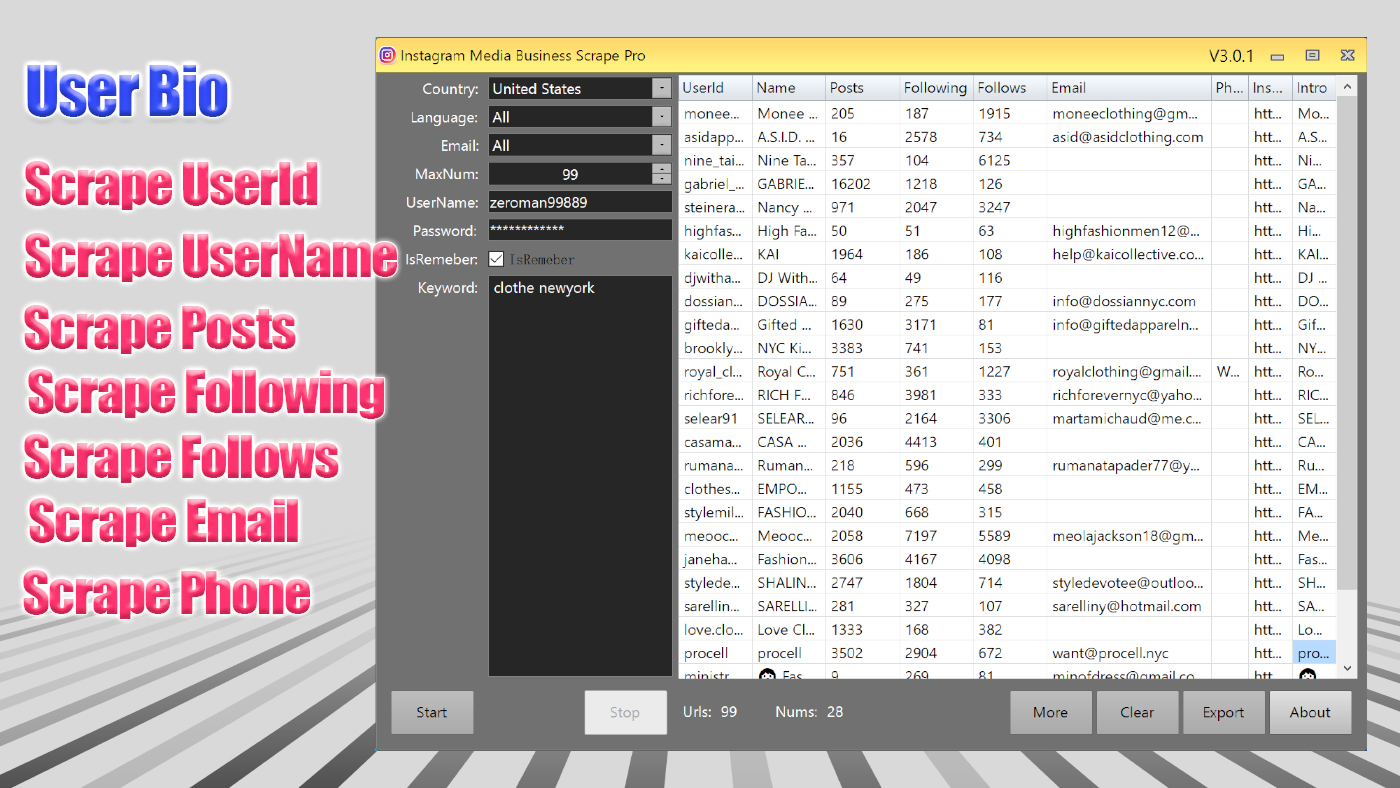The width and height of the screenshot is (1400, 788).
Task: Select the following value 7197
Action: (936, 536)
